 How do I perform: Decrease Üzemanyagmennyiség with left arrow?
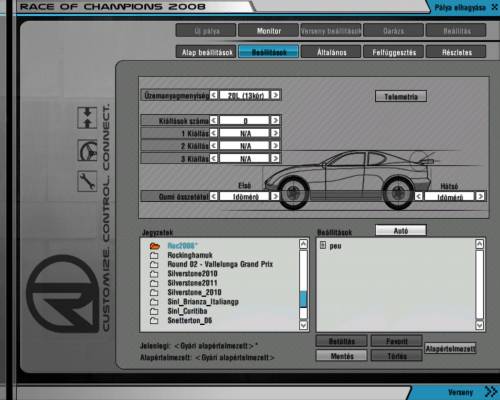pos(214,95)
